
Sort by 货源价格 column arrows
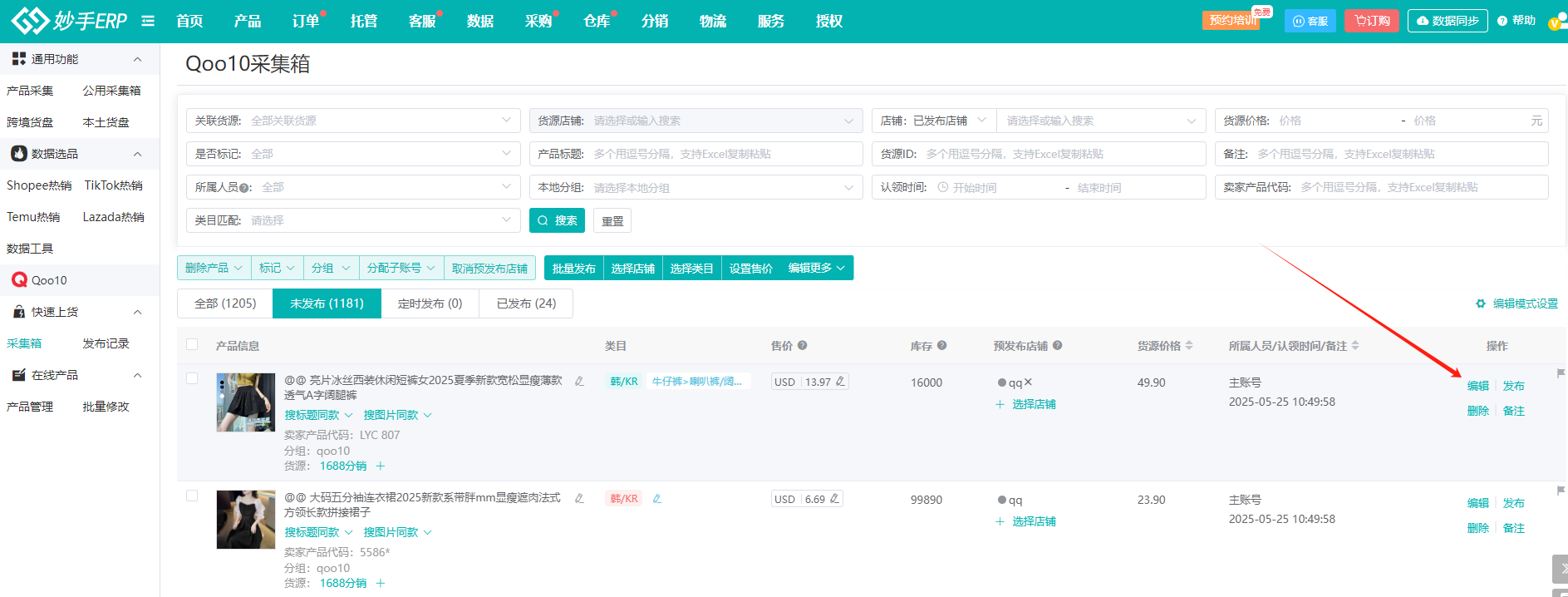coord(1189,346)
